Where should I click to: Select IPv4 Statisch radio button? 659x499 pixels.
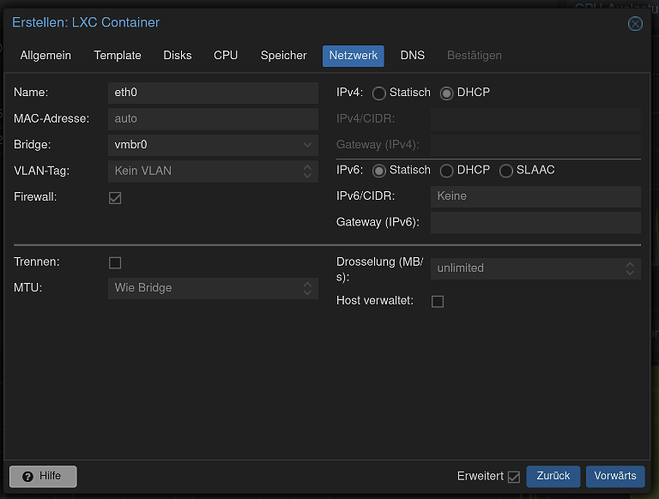[x=379, y=93]
